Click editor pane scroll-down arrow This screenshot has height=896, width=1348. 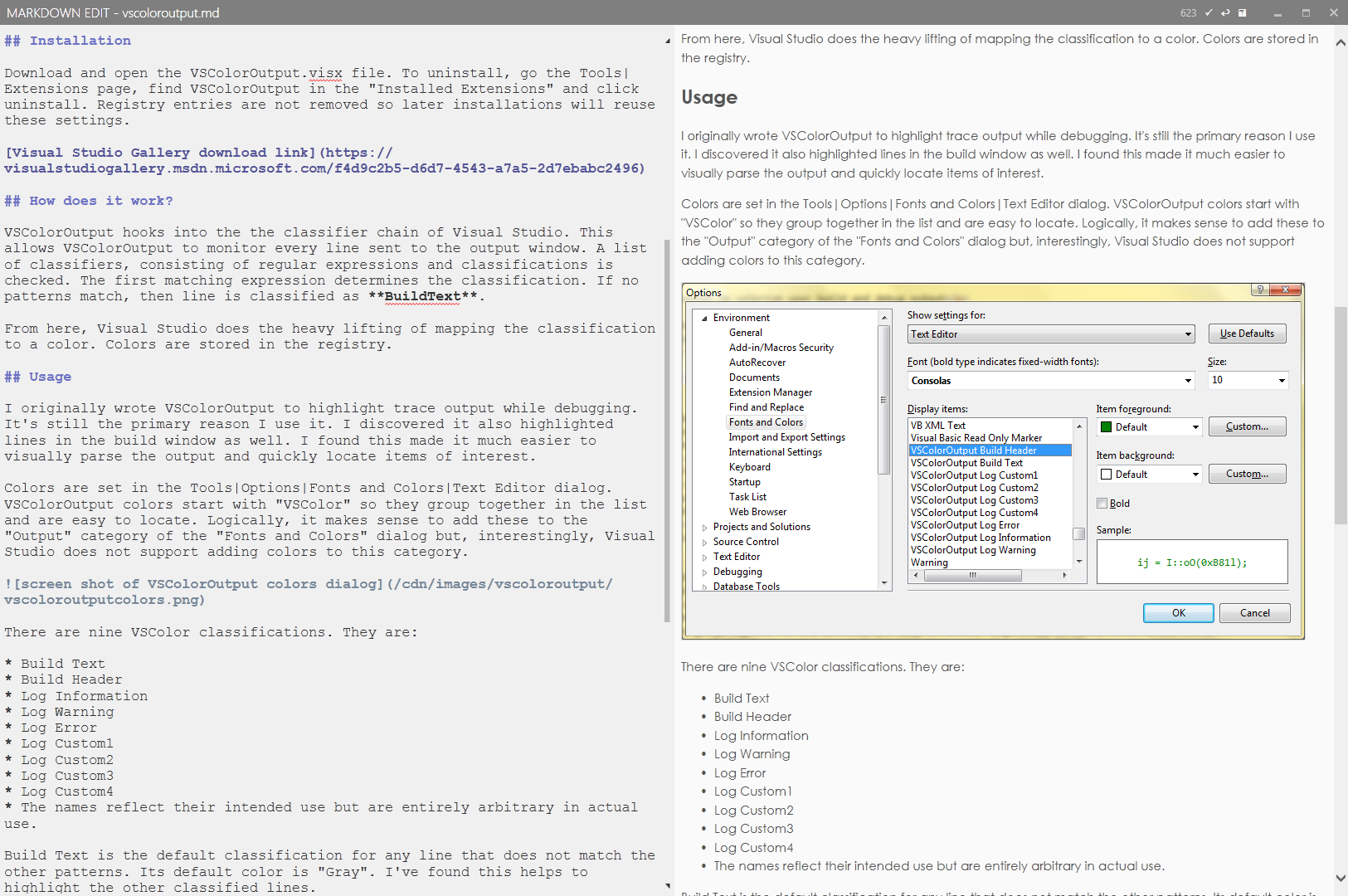coord(668,886)
